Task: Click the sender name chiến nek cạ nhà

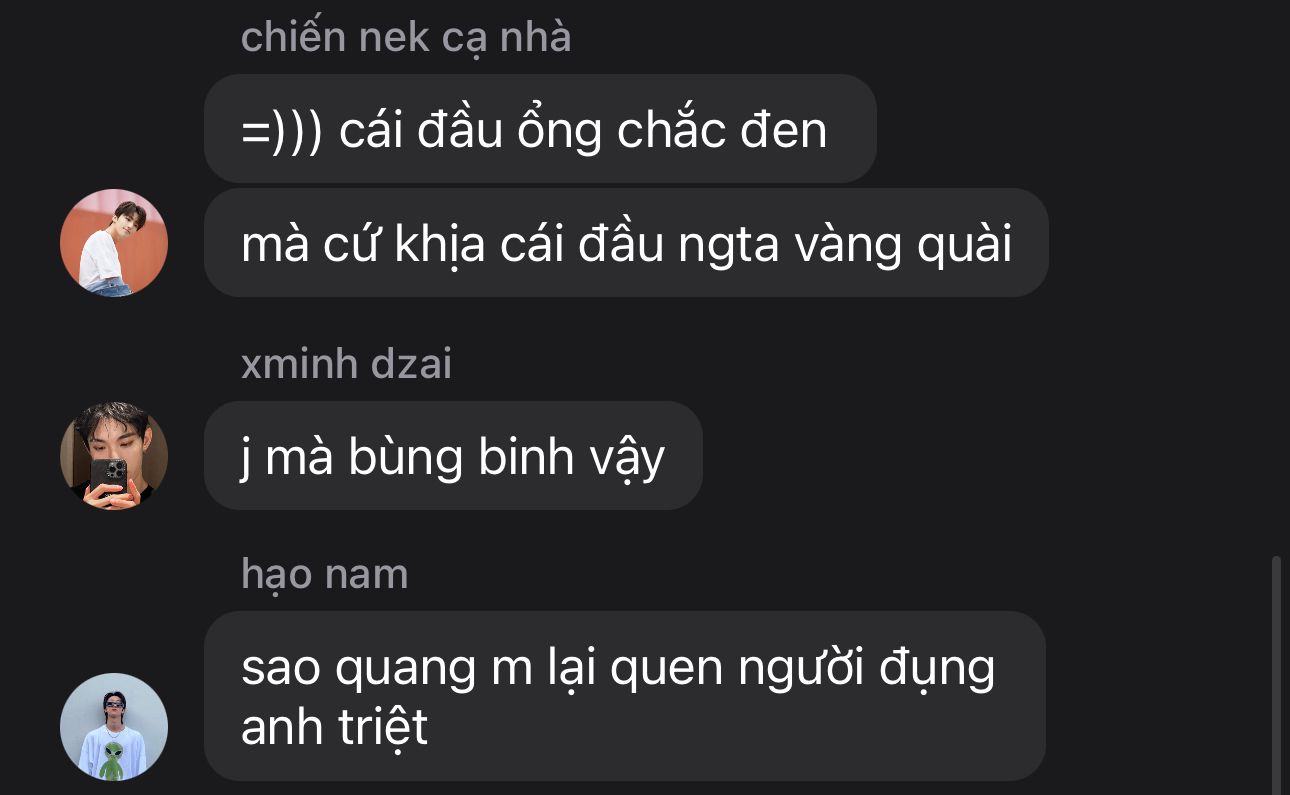Action: (406, 38)
